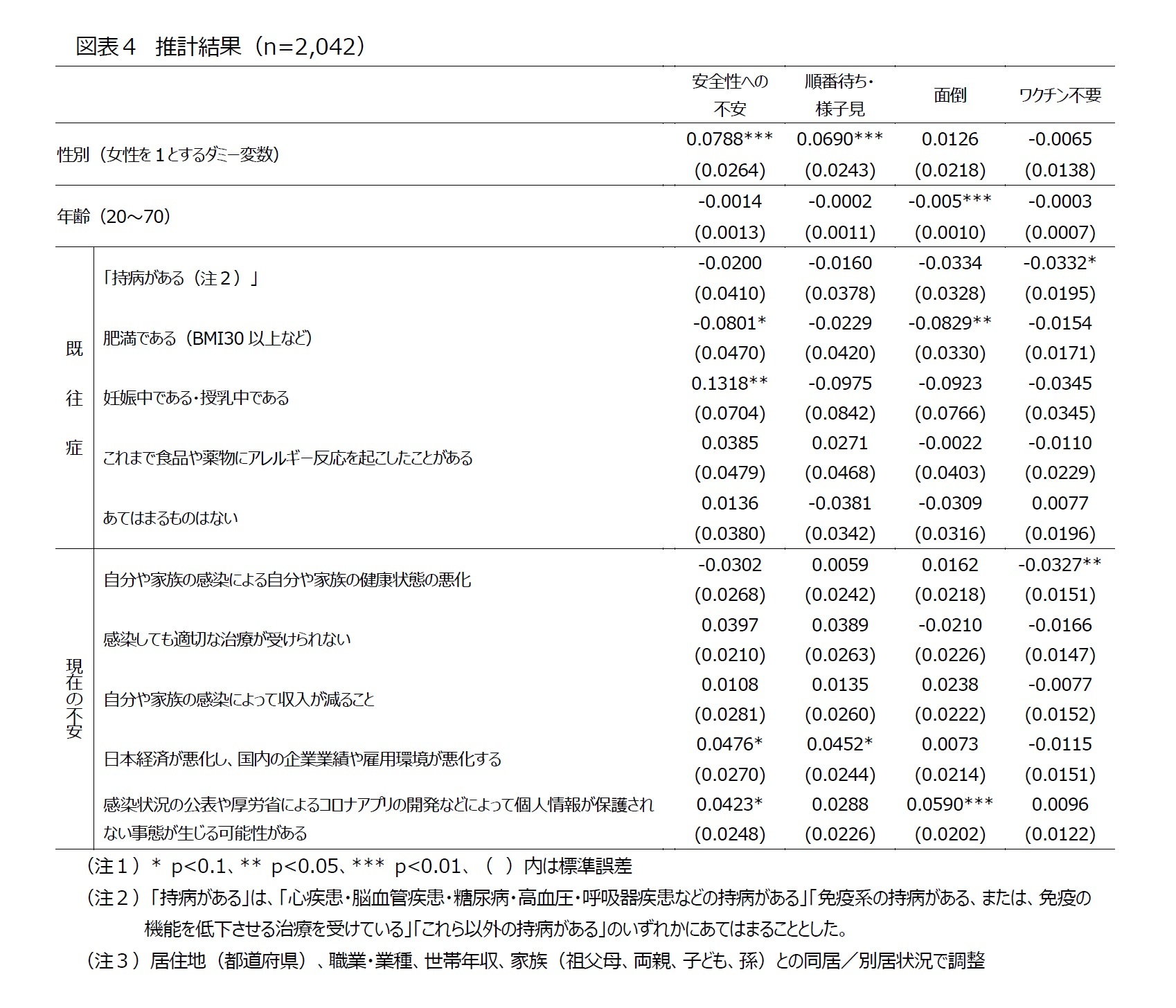This screenshot has height=1008, width=1176.
Task: Click the table title 図表４ 推計結果
Action: [220, 46]
